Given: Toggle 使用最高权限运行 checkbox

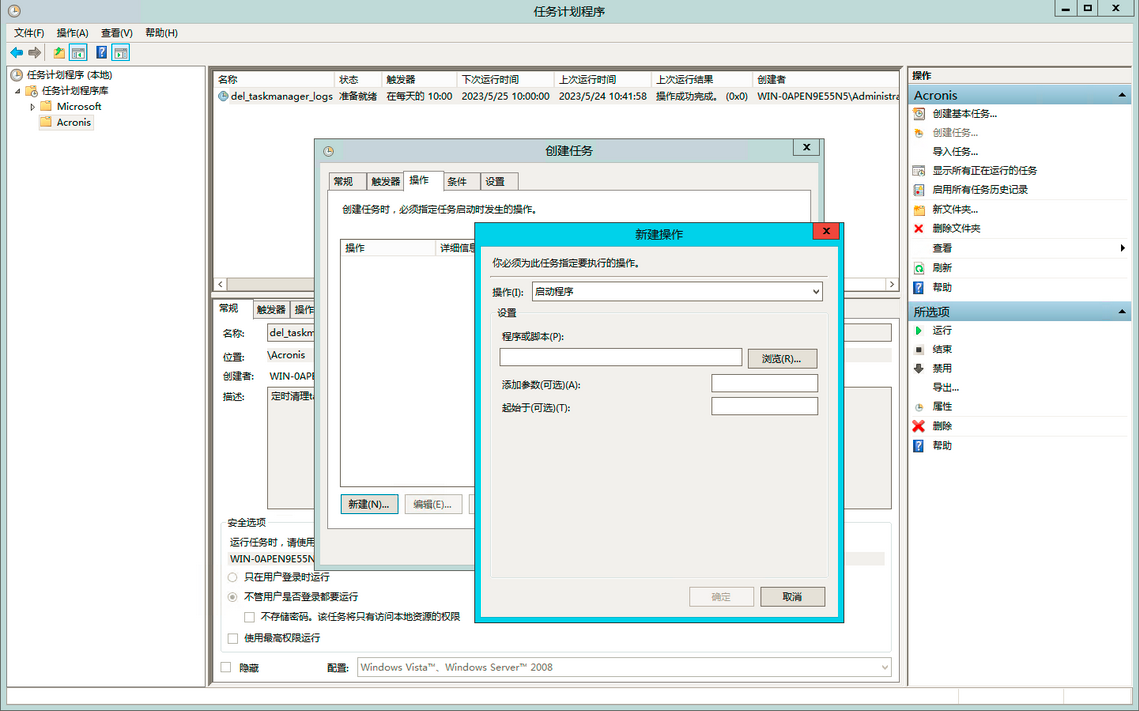Looking at the screenshot, I should 232,638.
